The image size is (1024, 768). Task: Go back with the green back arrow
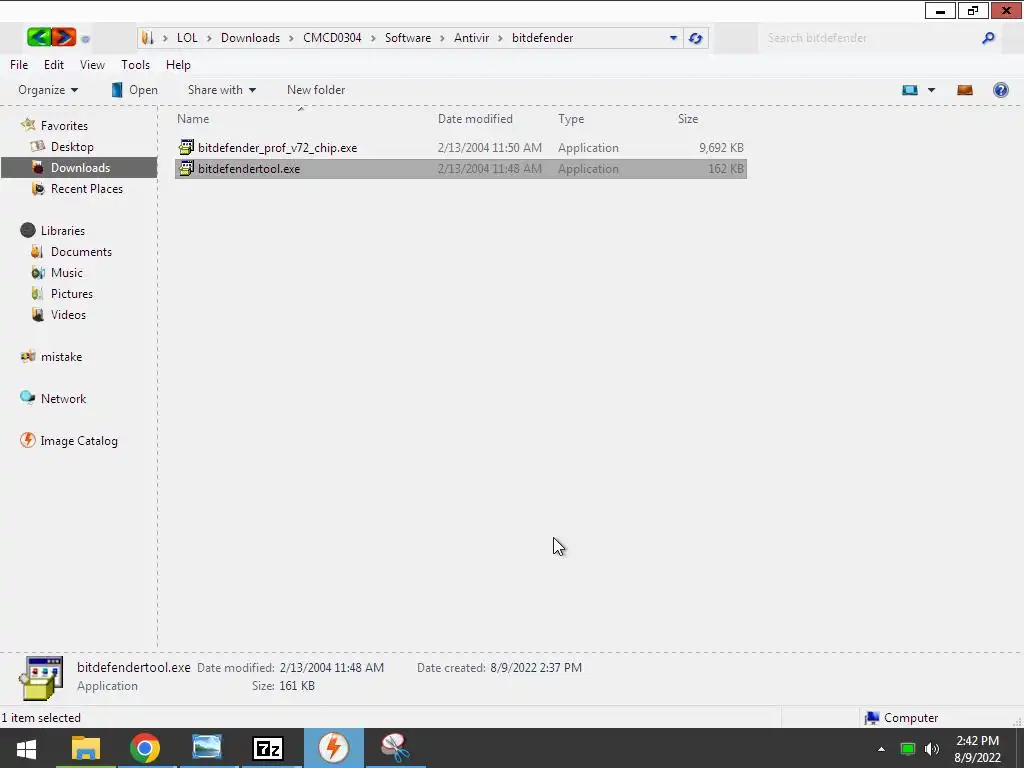pyautogui.click(x=39, y=37)
